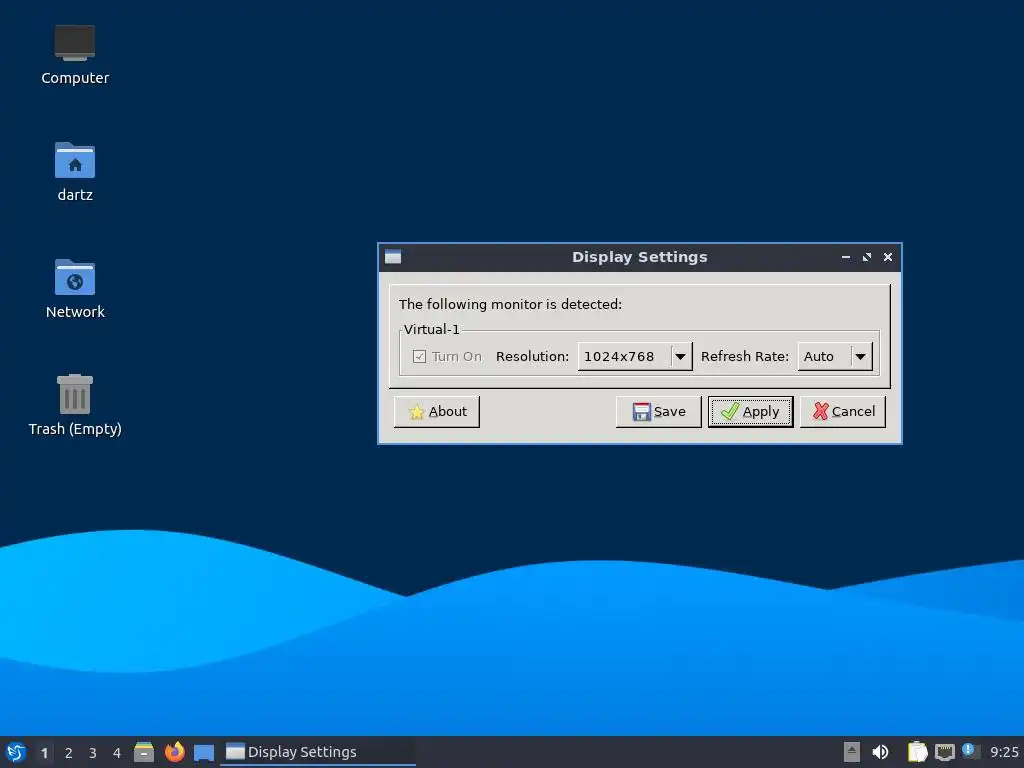The image size is (1024, 768).
Task: Launch the file manager from the taskbar
Action: pyautogui.click(x=144, y=752)
